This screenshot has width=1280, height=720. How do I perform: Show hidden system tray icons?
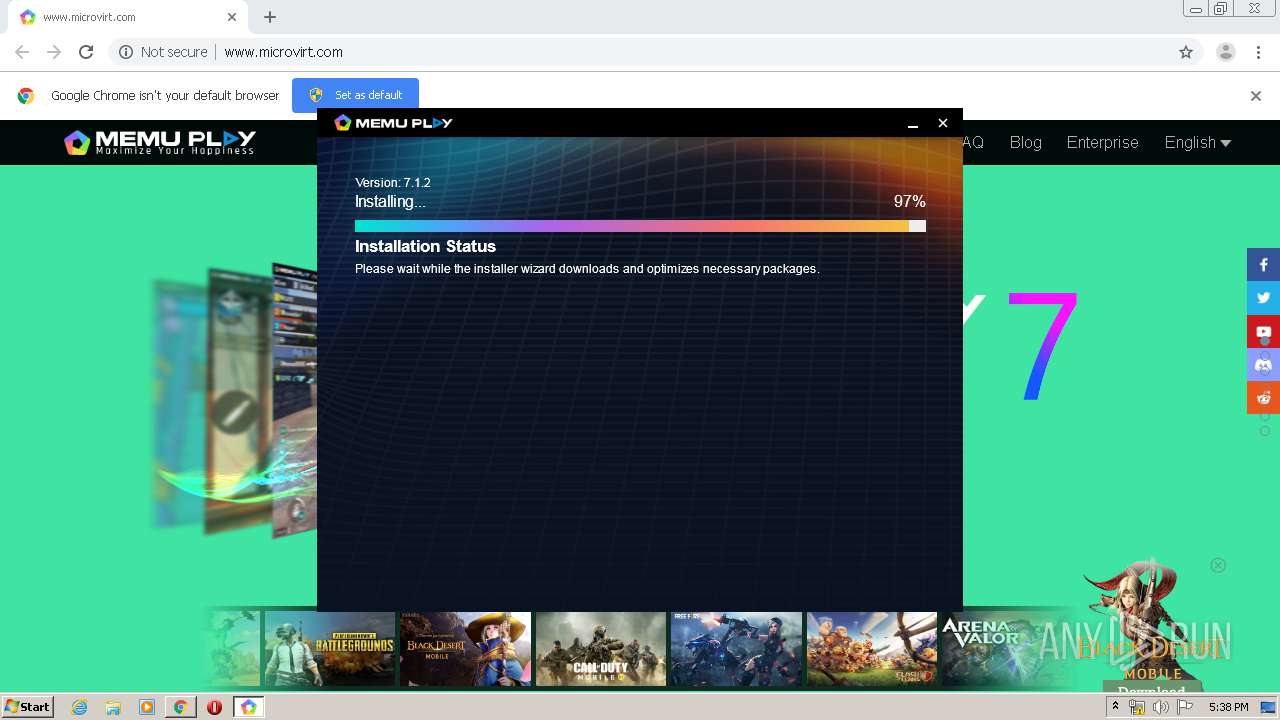[x=1115, y=707]
